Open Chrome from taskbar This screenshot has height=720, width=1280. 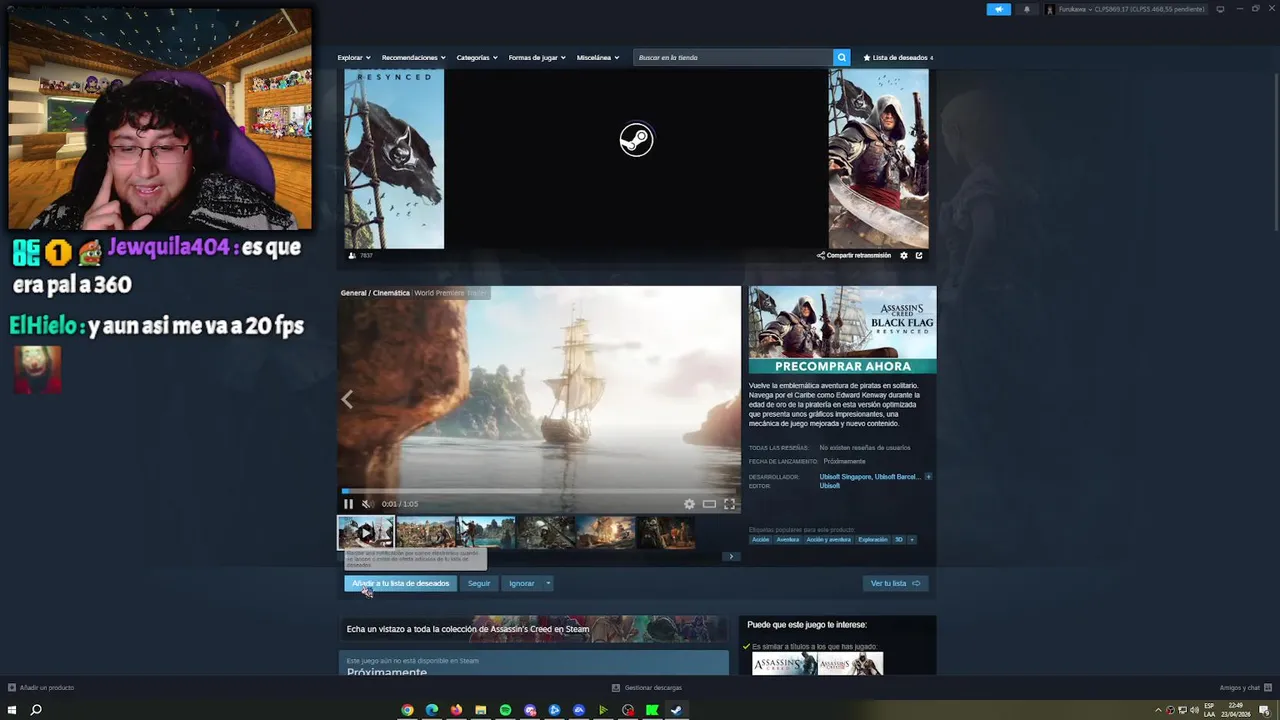pos(407,710)
